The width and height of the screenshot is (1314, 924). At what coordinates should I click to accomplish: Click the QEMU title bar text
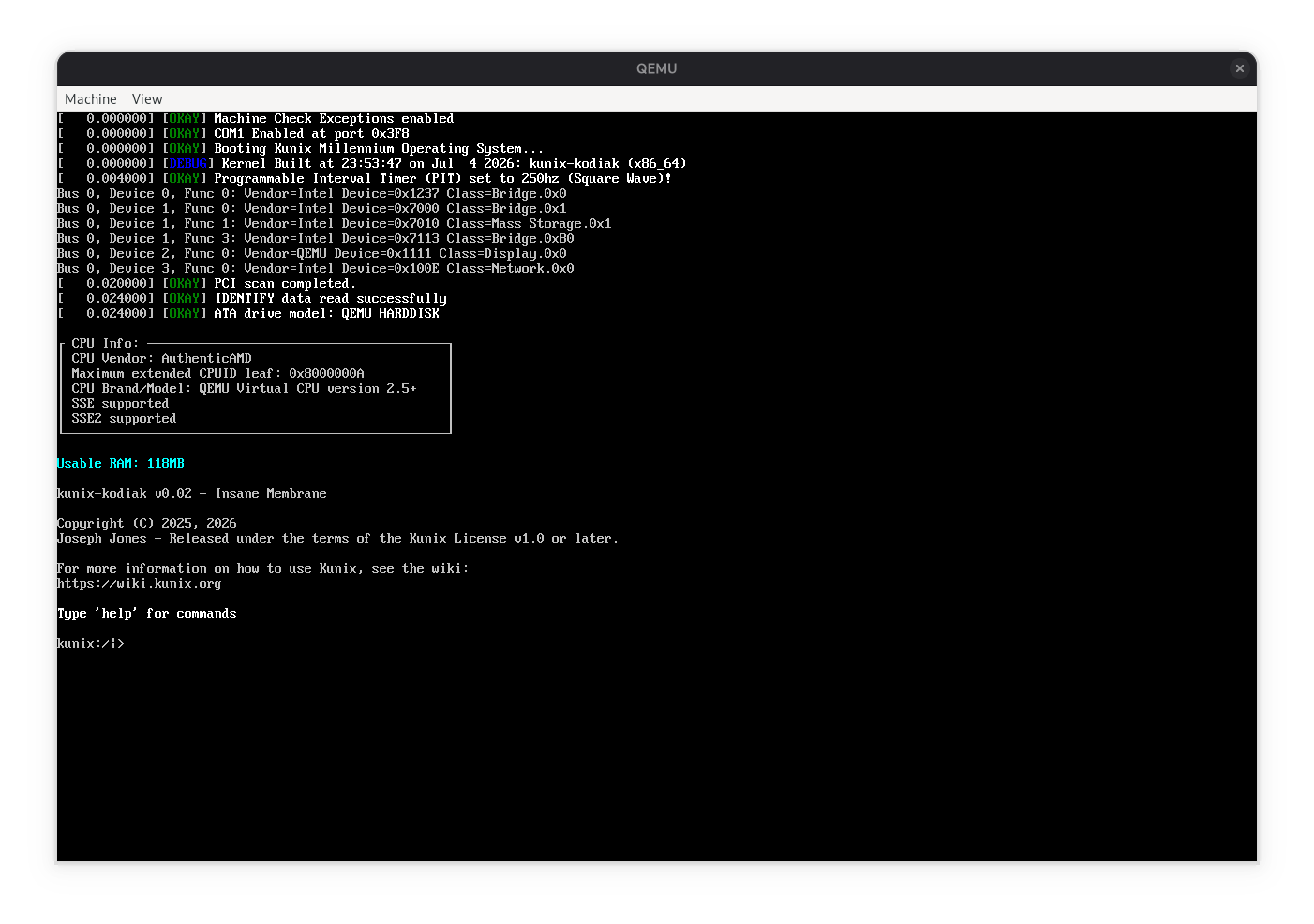click(656, 68)
